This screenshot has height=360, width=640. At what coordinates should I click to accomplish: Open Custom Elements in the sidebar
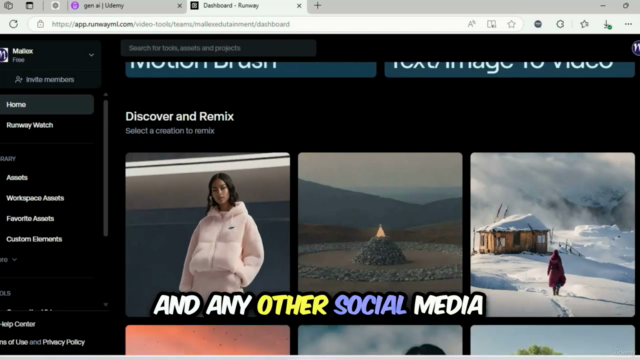tap(34, 239)
